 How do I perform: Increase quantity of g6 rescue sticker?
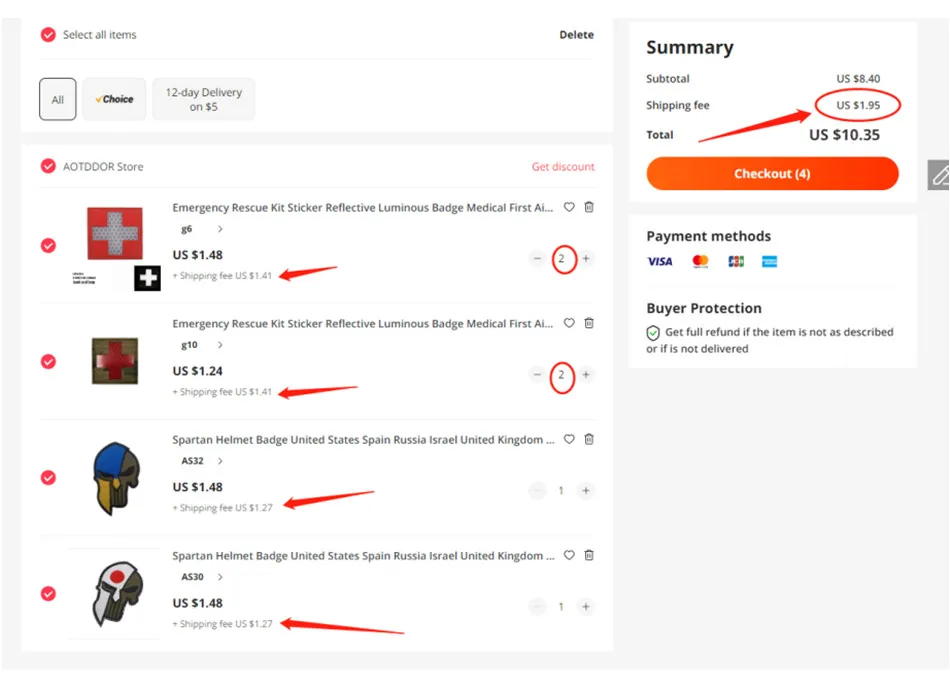pos(586,259)
